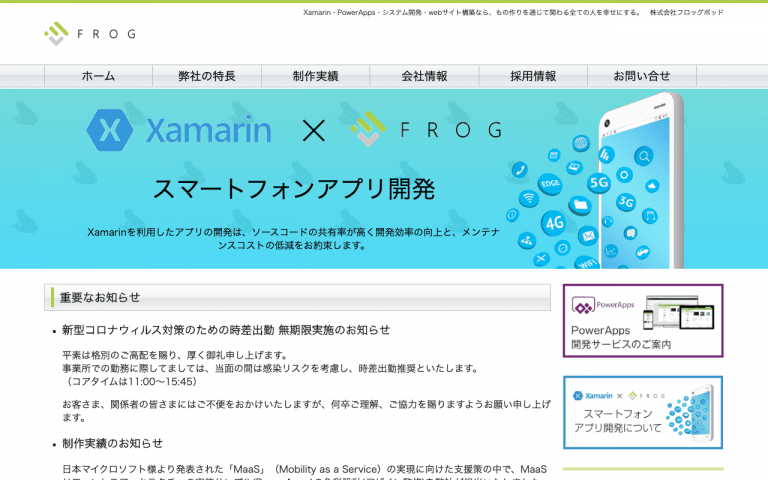
Task: Click the PowerApps logo icon in sidebar banner
Action: point(583,307)
